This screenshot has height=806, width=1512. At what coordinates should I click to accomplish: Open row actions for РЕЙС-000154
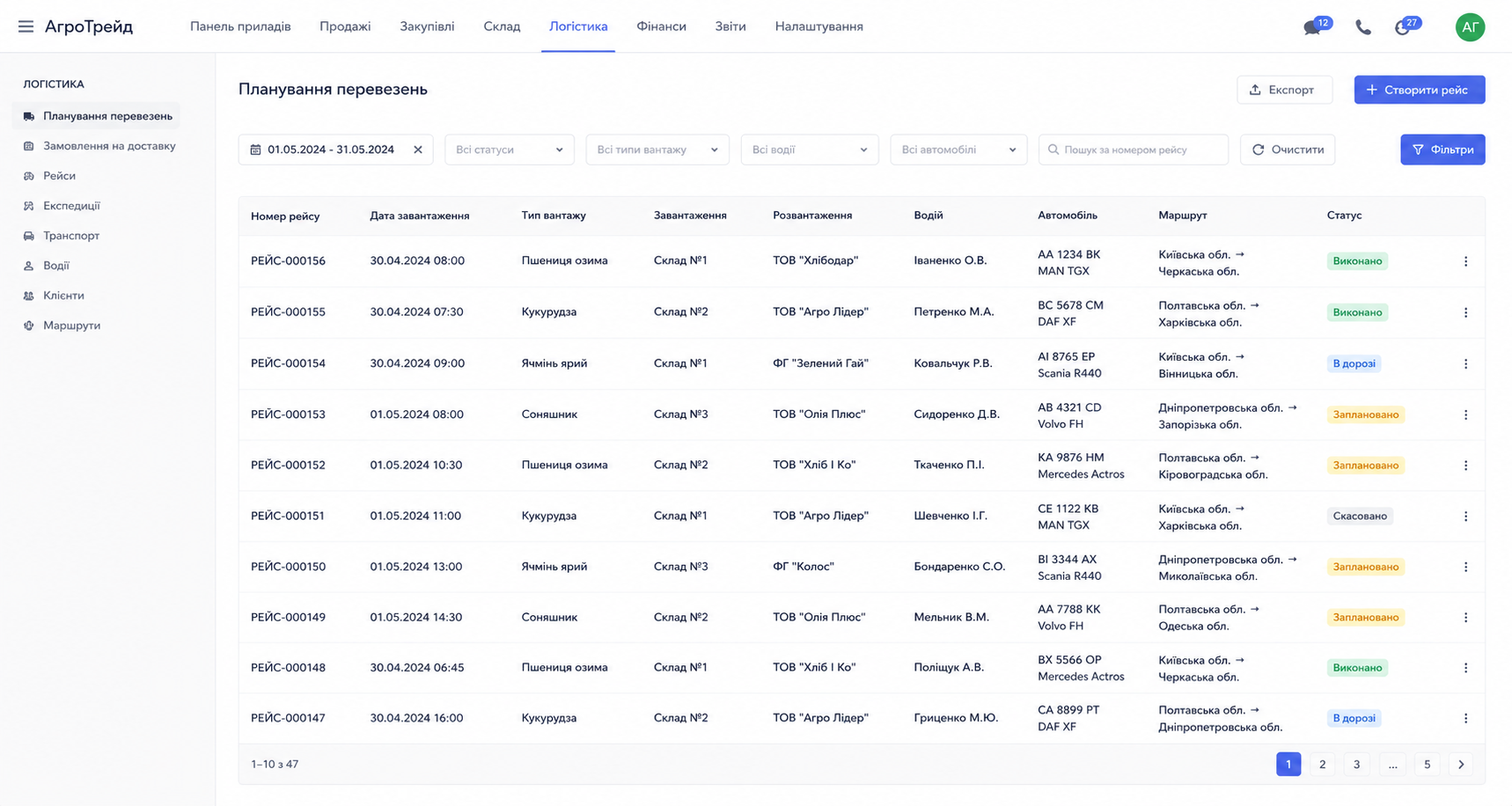tap(1465, 363)
